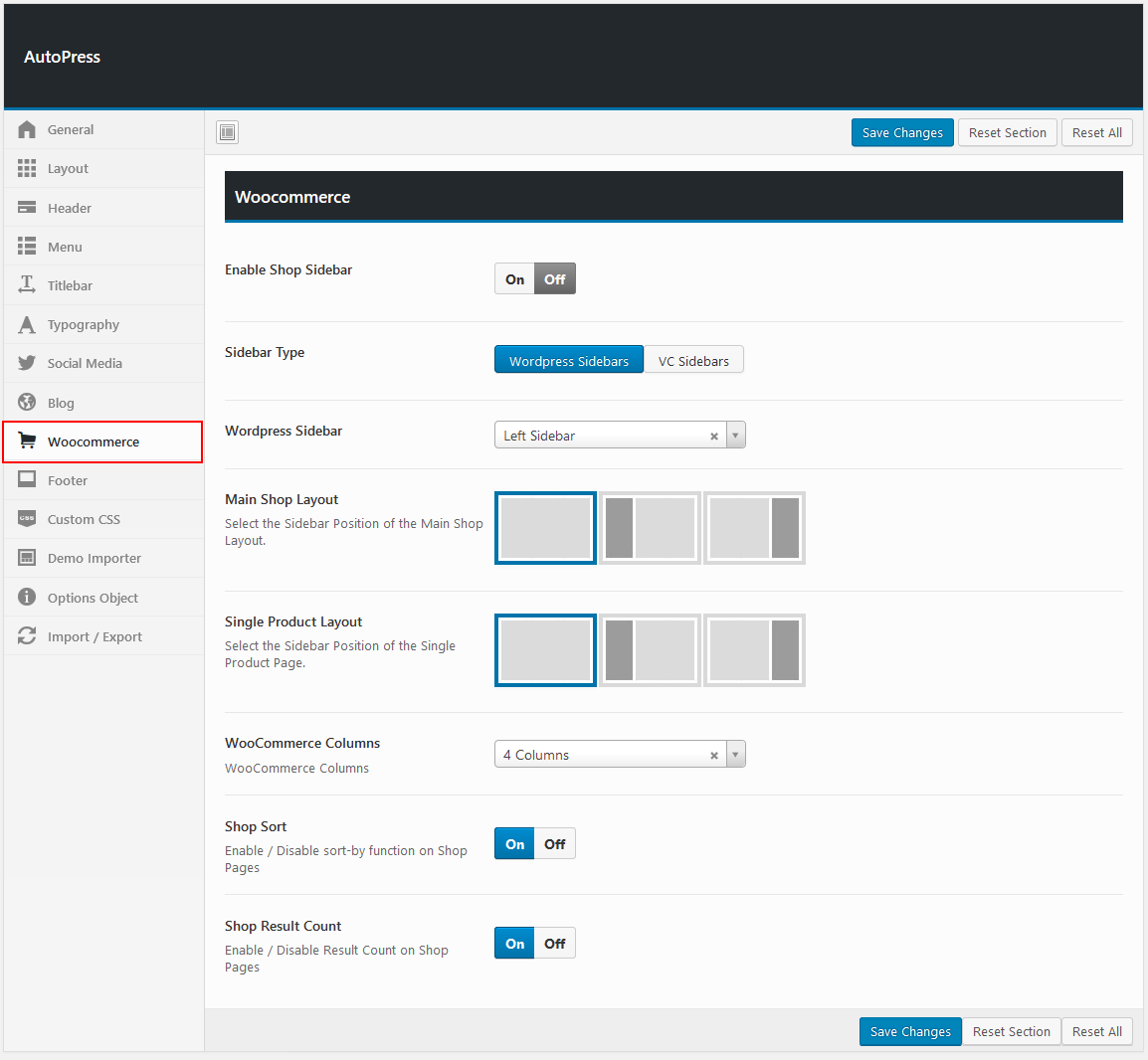This screenshot has width=1148, height=1060.
Task: Click the top Reset Section button
Action: tap(1008, 132)
